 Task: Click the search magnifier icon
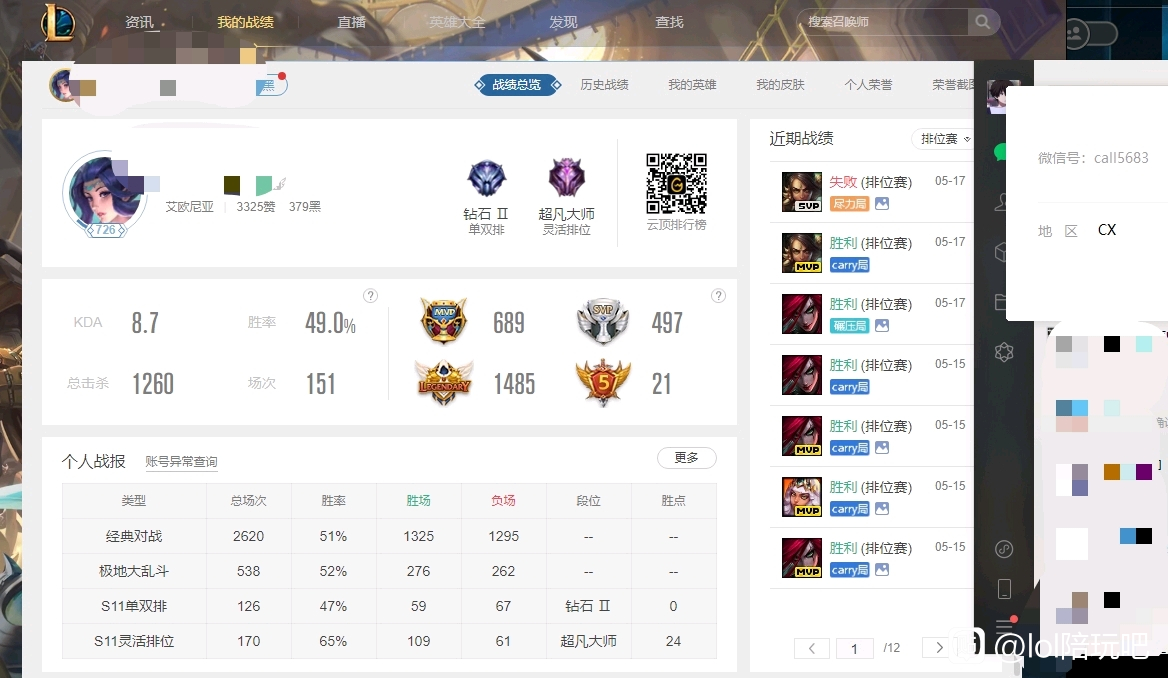[983, 22]
